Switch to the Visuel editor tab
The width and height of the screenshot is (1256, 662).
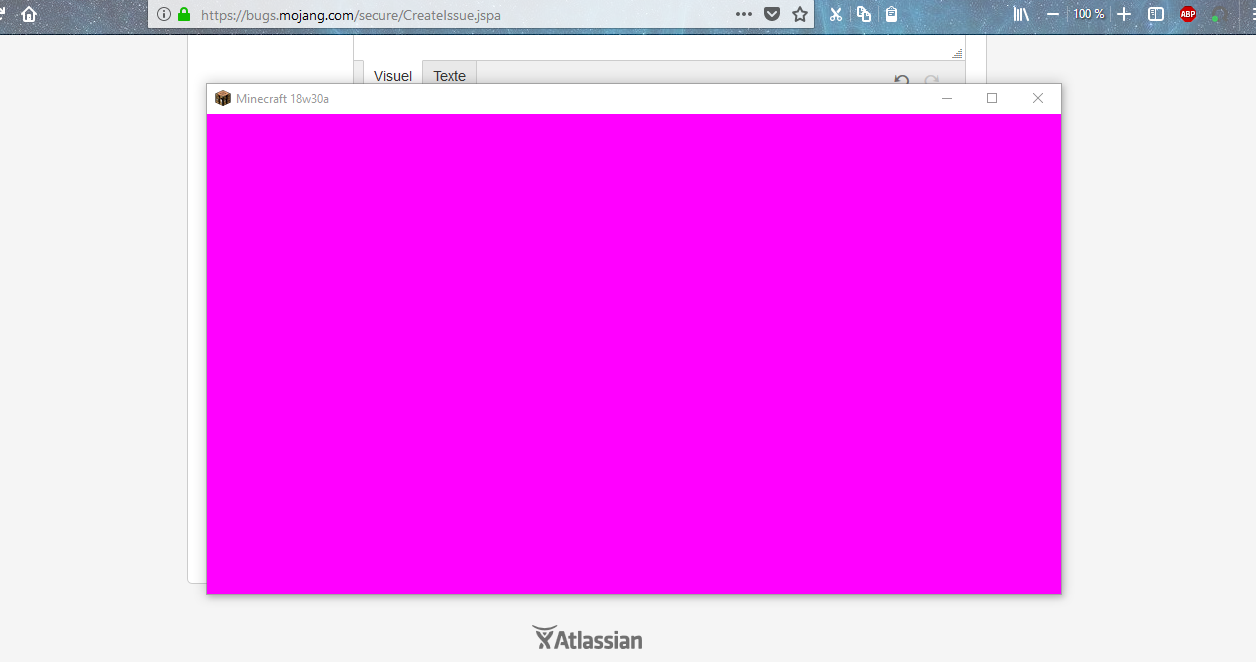point(393,75)
